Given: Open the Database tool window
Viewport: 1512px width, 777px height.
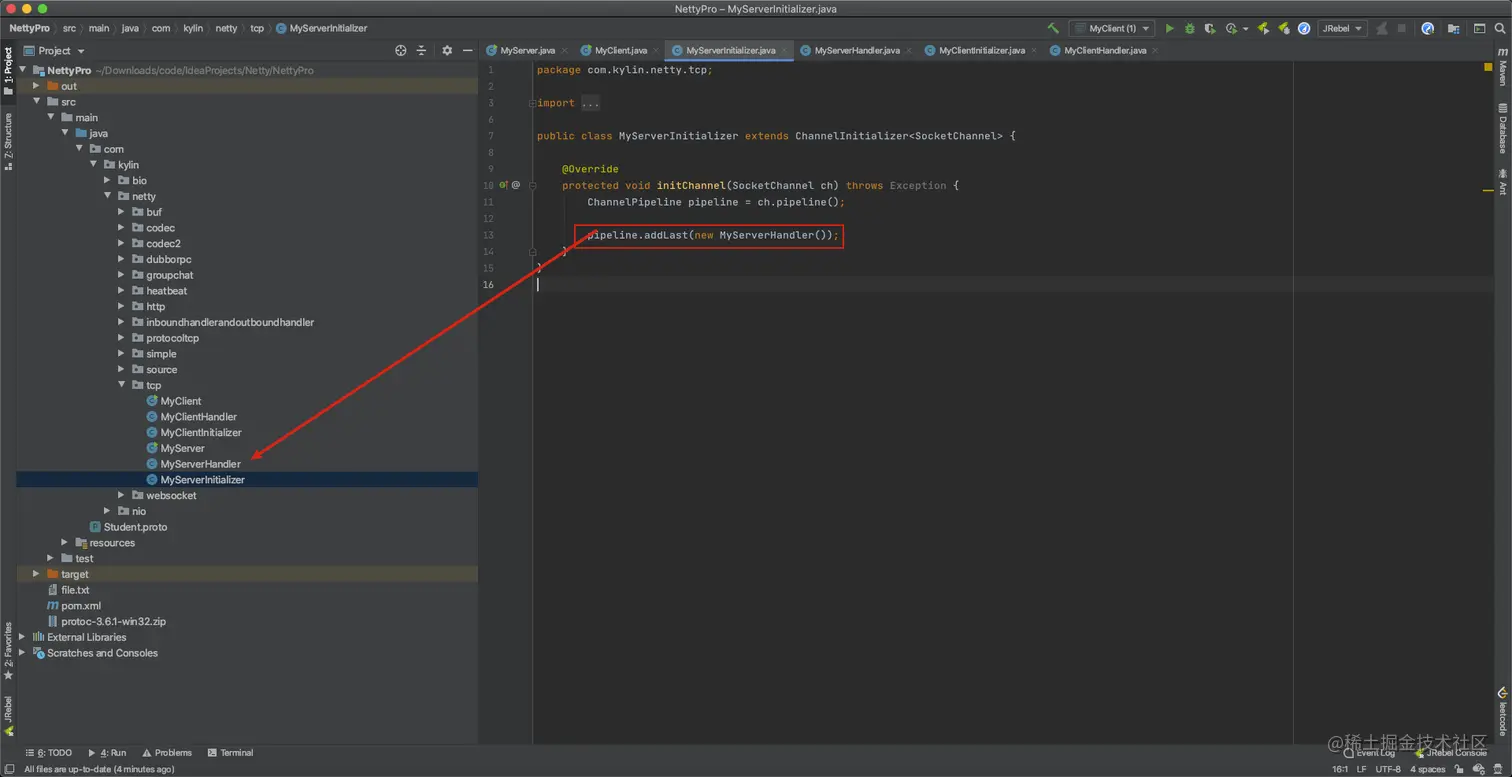Looking at the screenshot, I should (x=1502, y=128).
